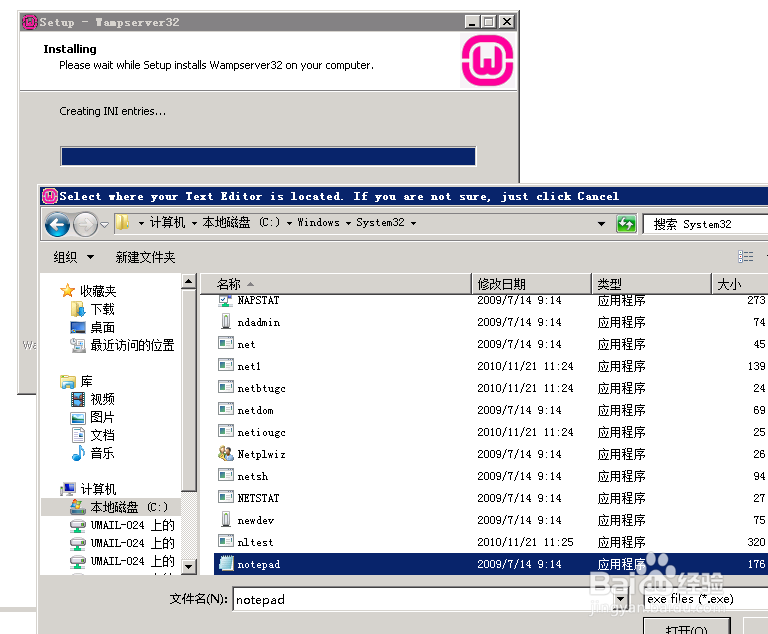Select 收藏夹 in the navigation pane
The width and height of the screenshot is (768, 634).
point(98,291)
